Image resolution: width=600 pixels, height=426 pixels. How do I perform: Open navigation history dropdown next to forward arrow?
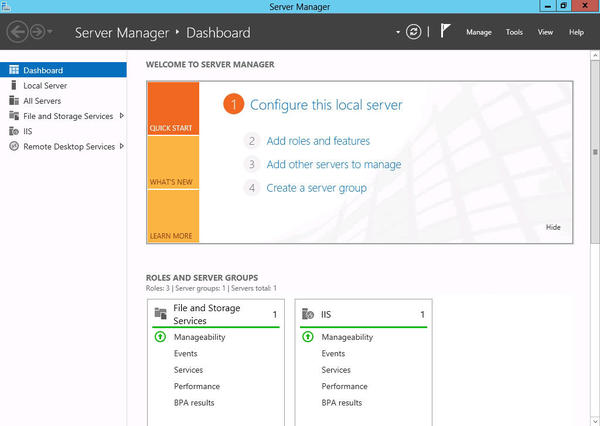[x=50, y=32]
